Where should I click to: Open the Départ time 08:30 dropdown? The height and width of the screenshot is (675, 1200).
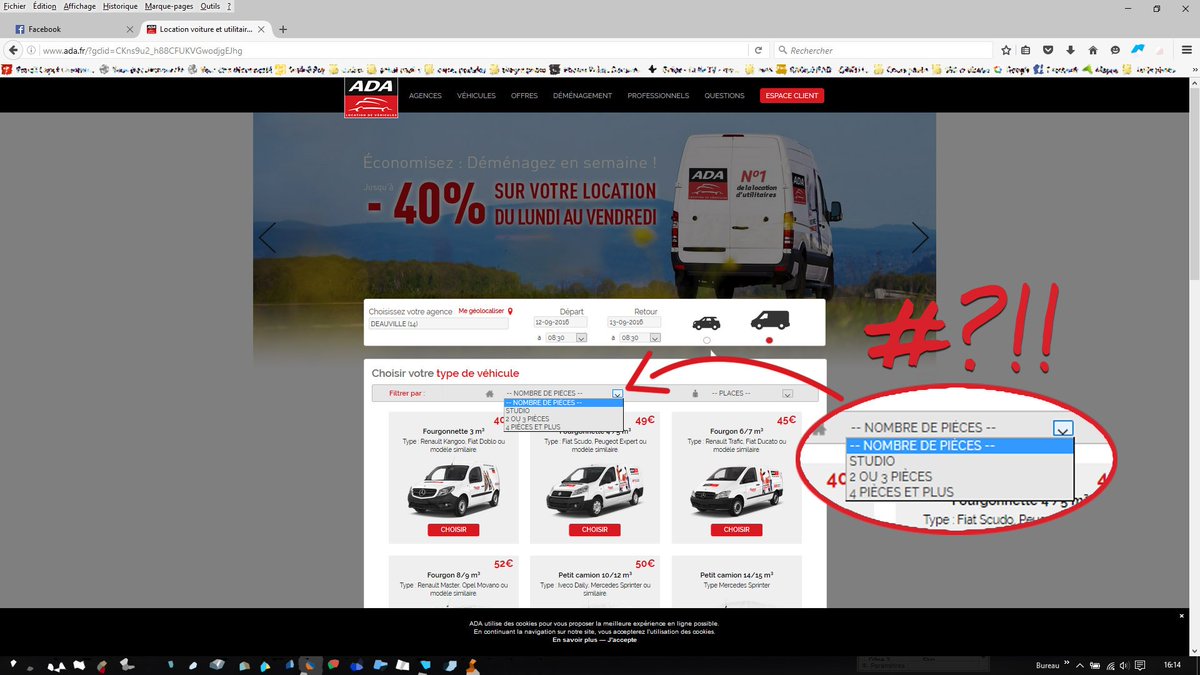coord(566,338)
